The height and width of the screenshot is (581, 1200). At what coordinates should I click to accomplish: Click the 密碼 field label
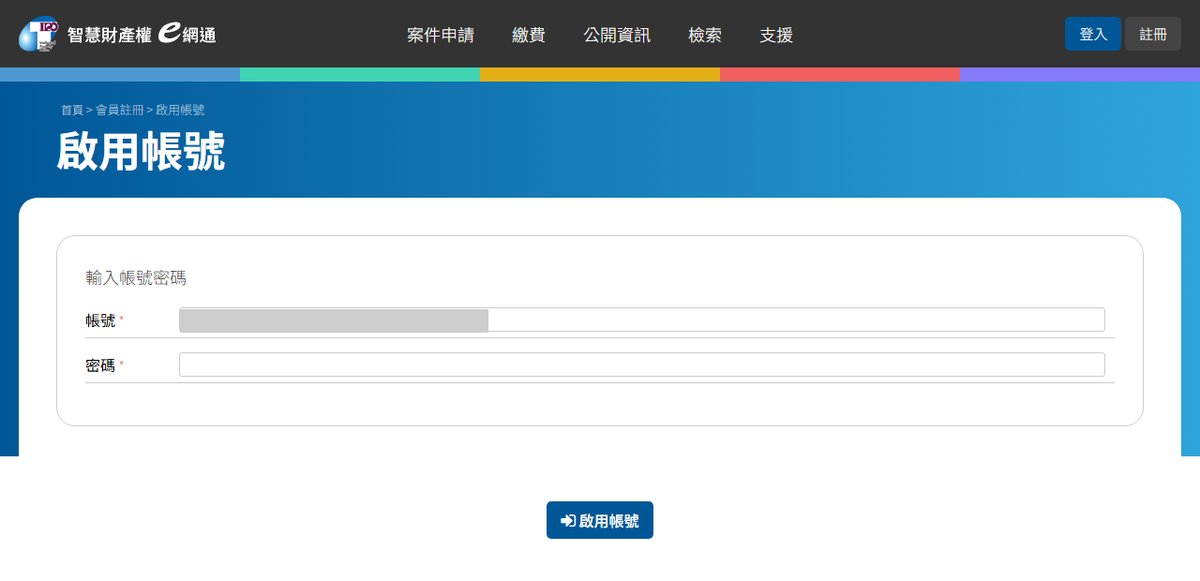tap(101, 366)
